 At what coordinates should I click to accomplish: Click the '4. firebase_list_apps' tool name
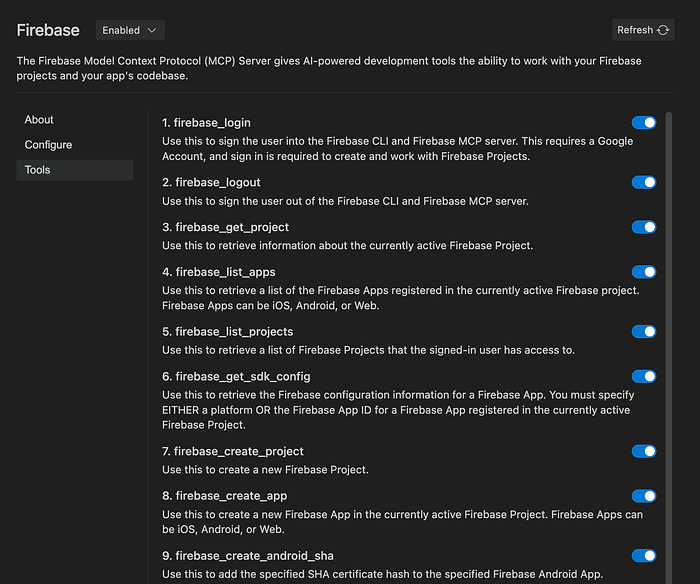pyautogui.click(x=219, y=272)
